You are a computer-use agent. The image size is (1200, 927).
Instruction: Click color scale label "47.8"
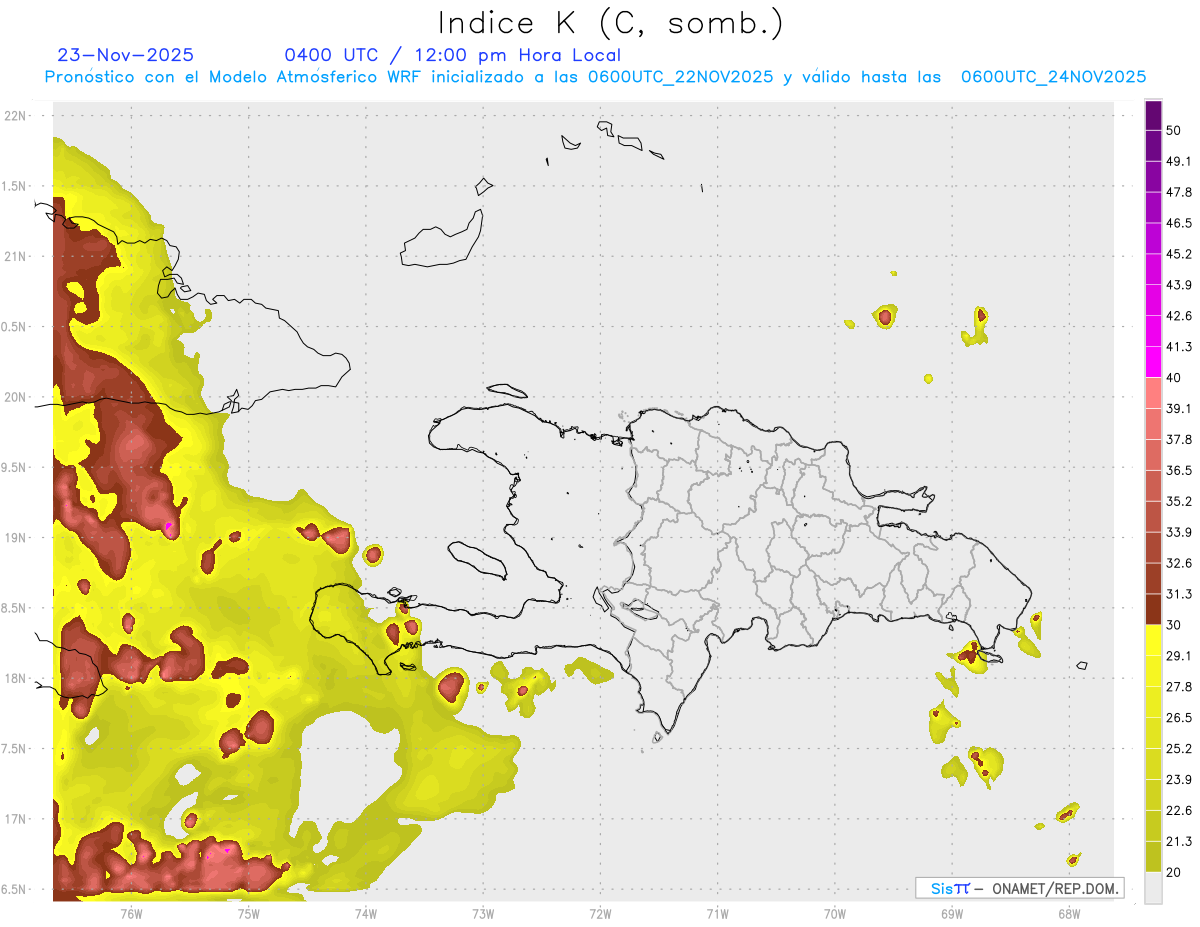click(1179, 192)
